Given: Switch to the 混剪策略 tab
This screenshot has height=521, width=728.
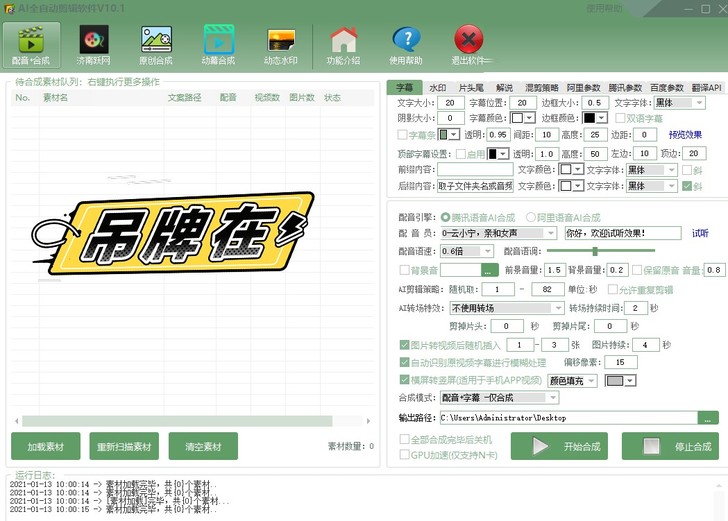Looking at the screenshot, I should pos(541,88).
